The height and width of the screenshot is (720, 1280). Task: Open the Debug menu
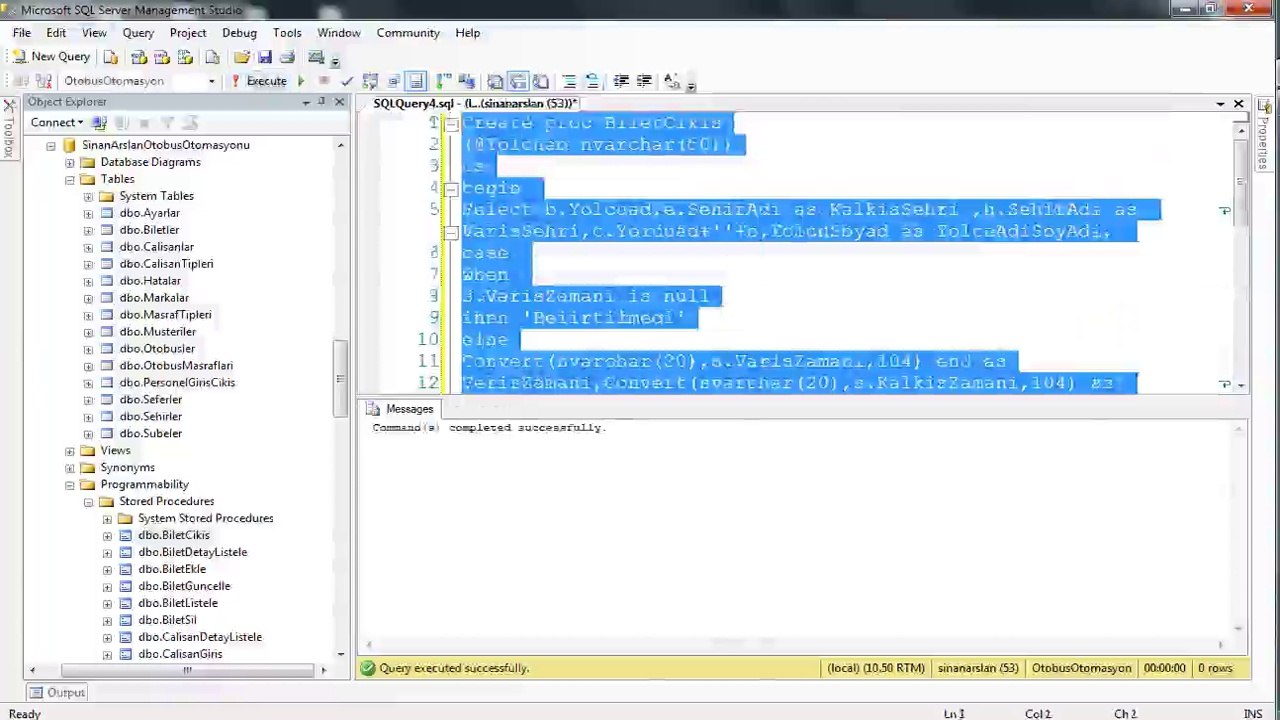pos(239,33)
